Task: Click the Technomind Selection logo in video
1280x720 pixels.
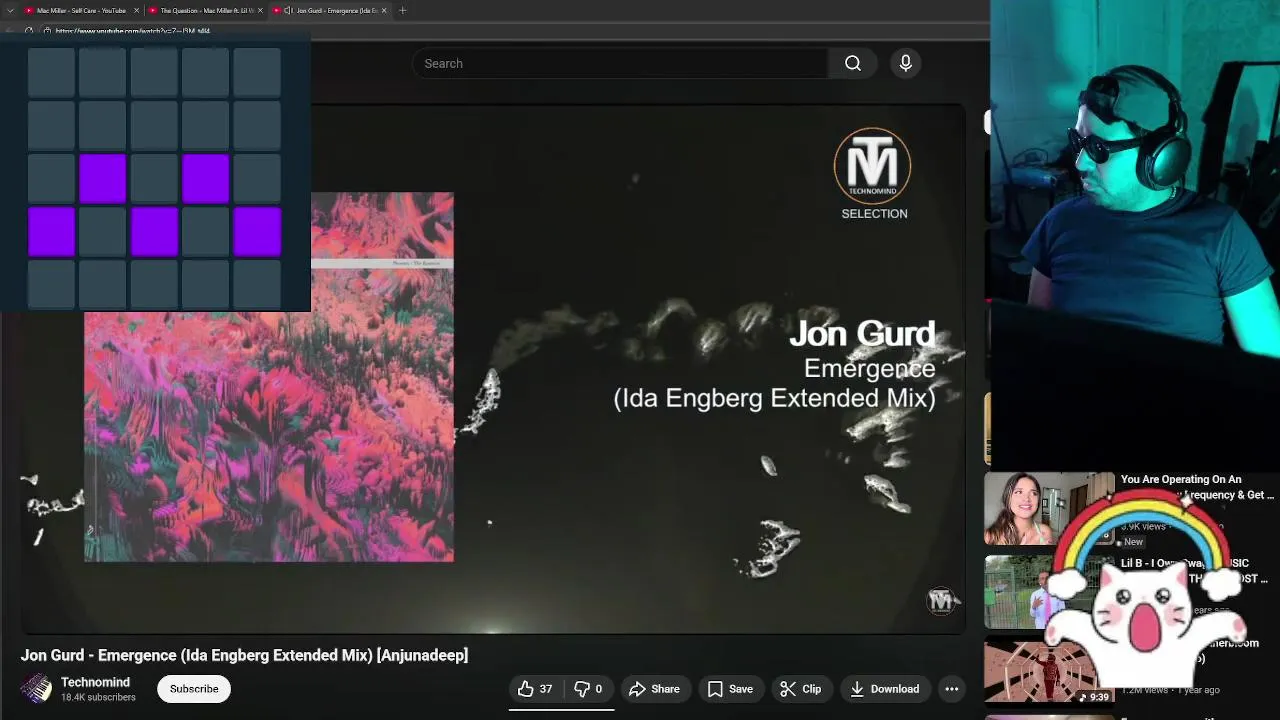Action: click(873, 174)
